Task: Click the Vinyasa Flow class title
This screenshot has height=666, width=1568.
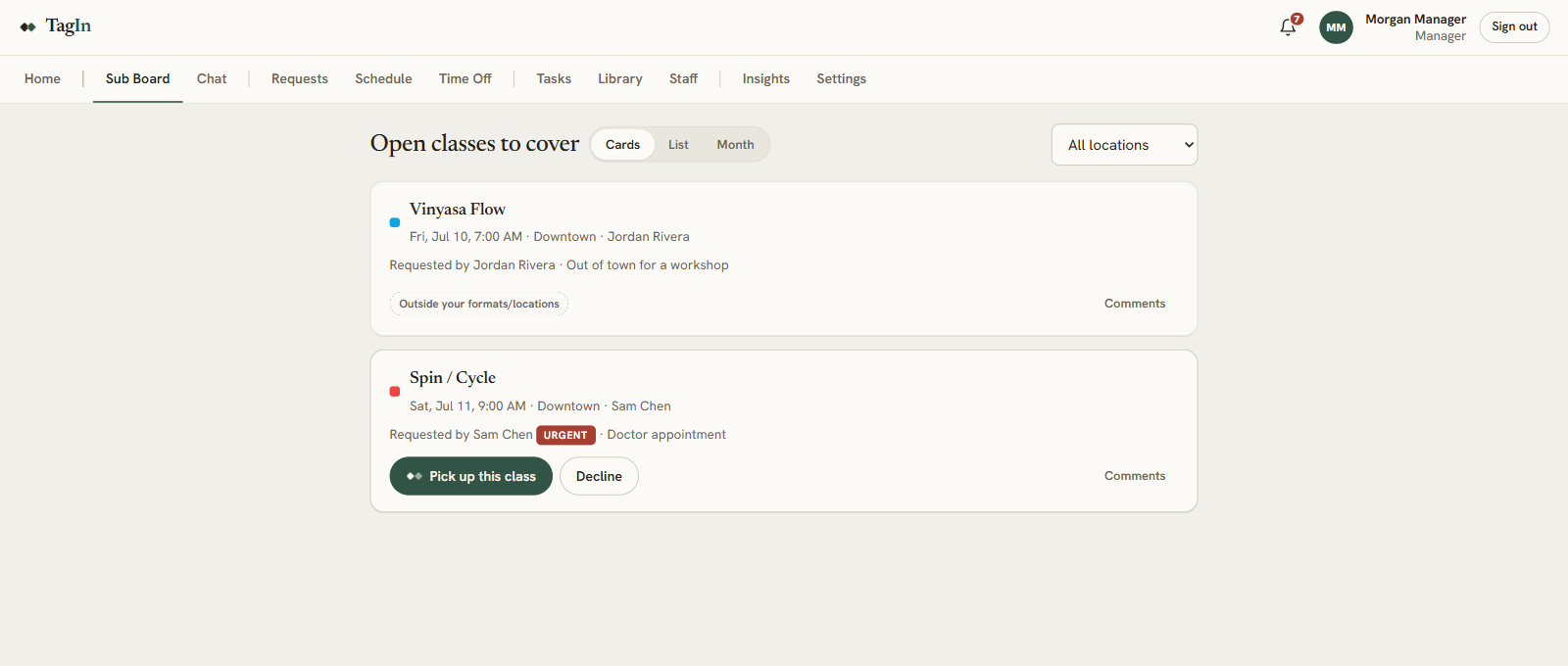Action: [x=458, y=209]
